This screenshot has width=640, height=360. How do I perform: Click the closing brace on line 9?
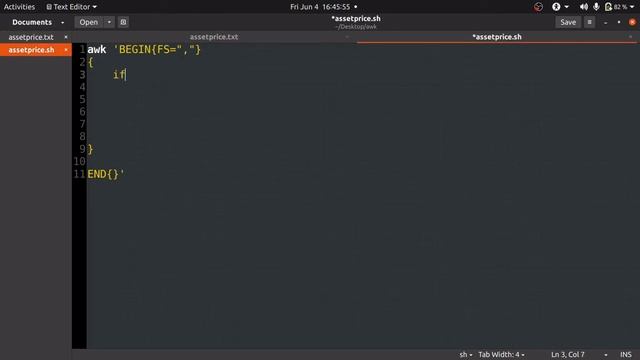[91, 149]
